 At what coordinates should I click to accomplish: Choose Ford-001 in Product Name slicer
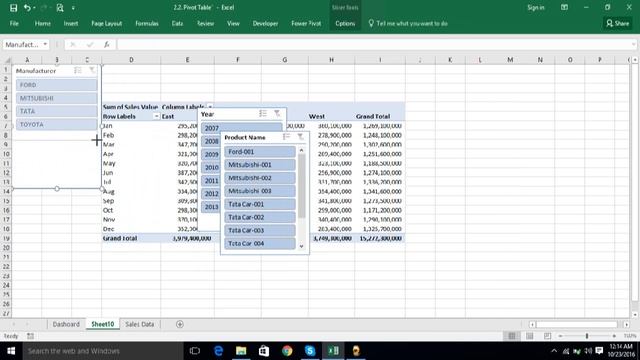260,151
